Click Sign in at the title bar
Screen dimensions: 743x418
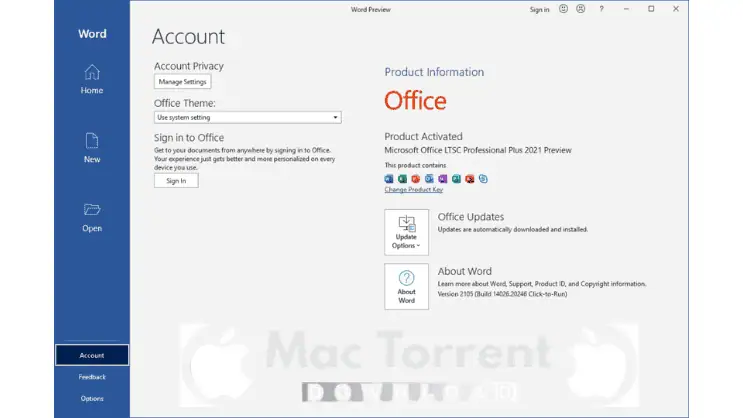pos(539,9)
